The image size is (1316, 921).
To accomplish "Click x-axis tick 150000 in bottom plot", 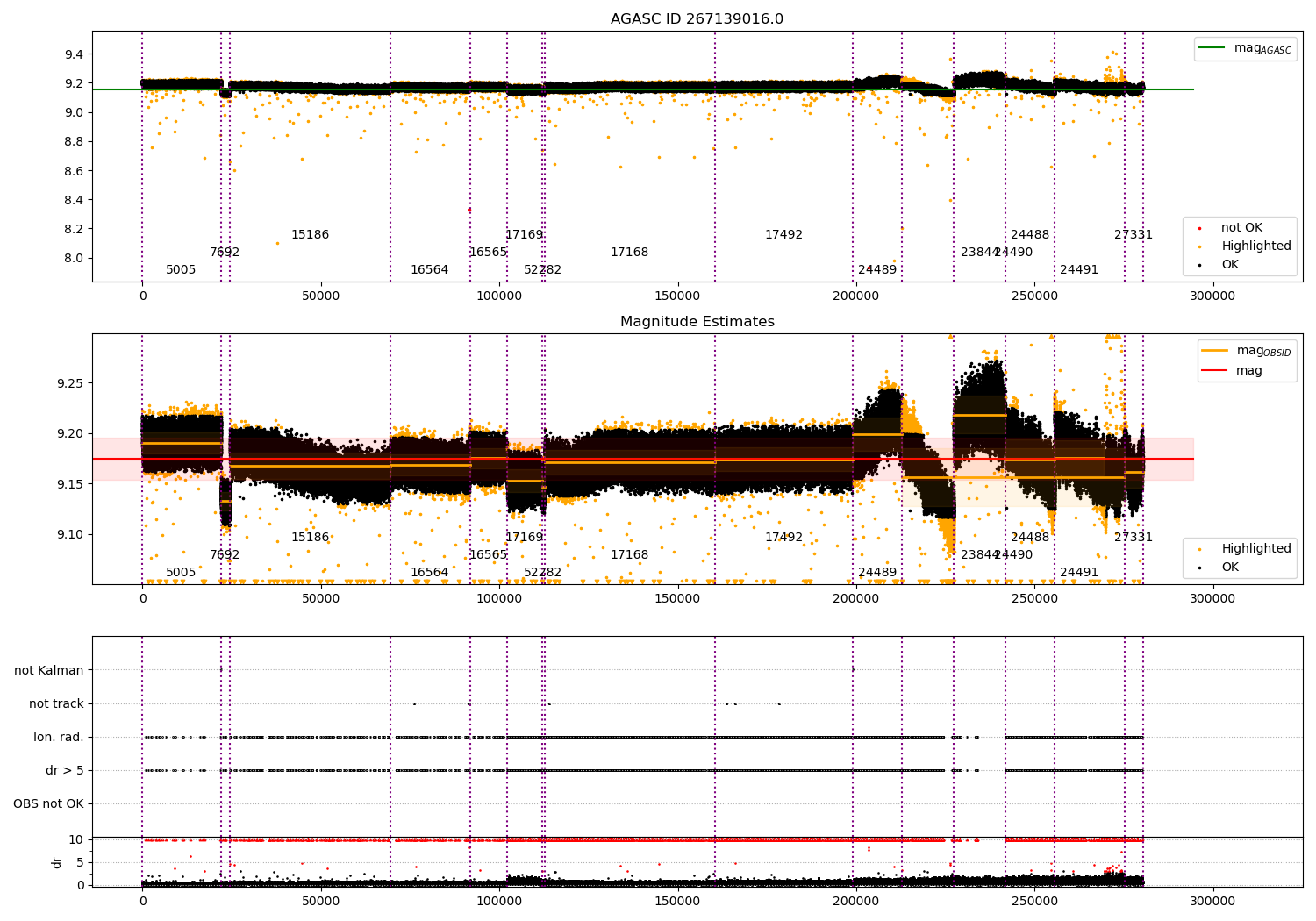I will (677, 902).
